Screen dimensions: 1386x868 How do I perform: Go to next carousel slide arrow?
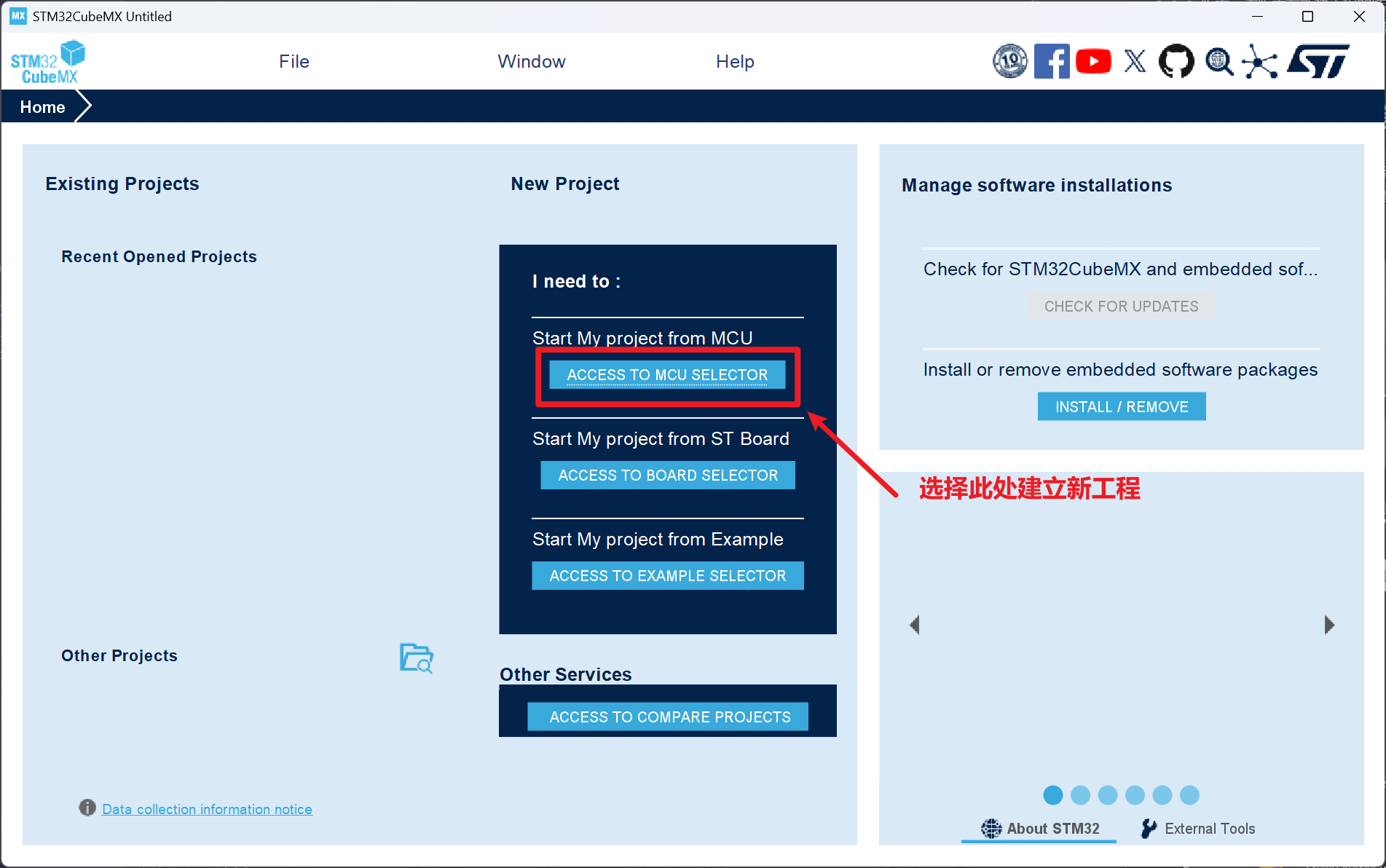(1328, 625)
